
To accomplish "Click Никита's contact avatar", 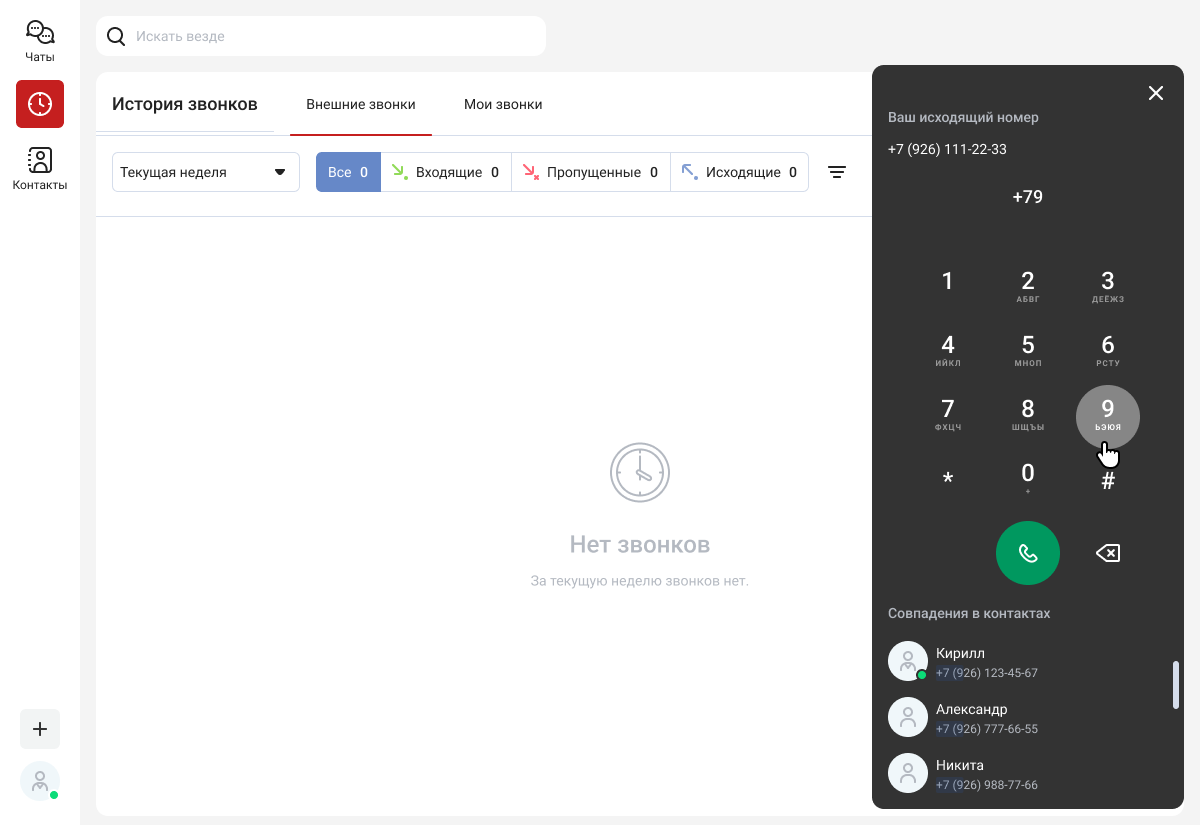I will coord(908,773).
